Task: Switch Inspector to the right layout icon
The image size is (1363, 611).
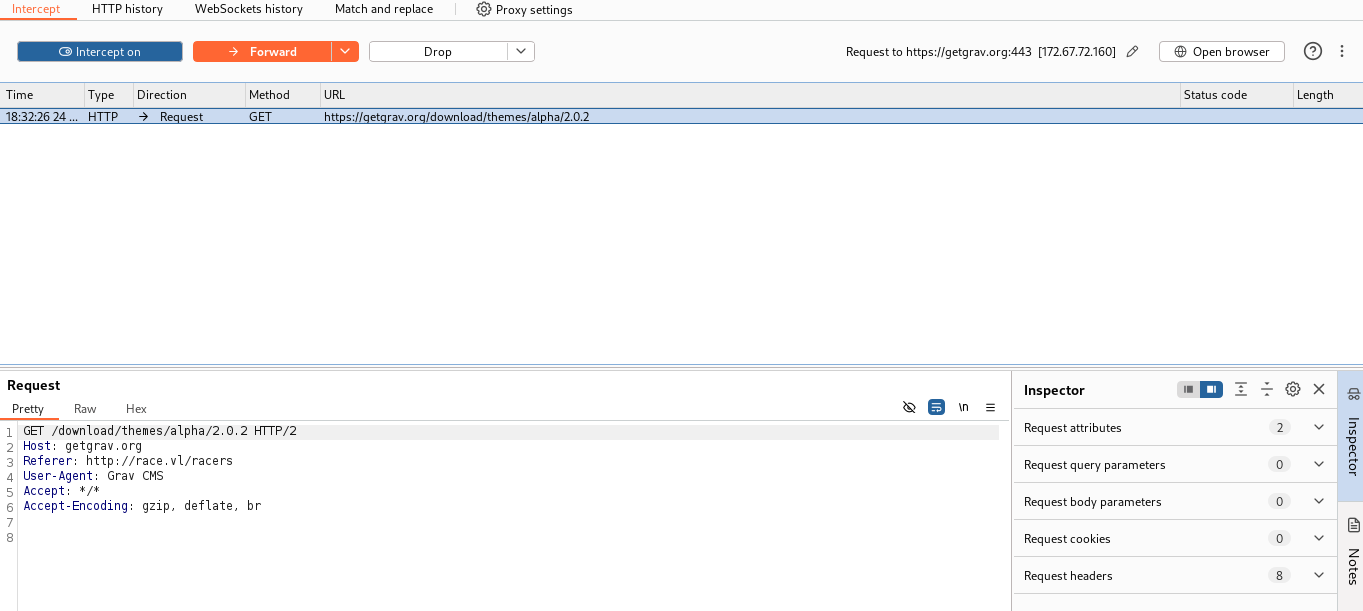Action: (x=1211, y=390)
